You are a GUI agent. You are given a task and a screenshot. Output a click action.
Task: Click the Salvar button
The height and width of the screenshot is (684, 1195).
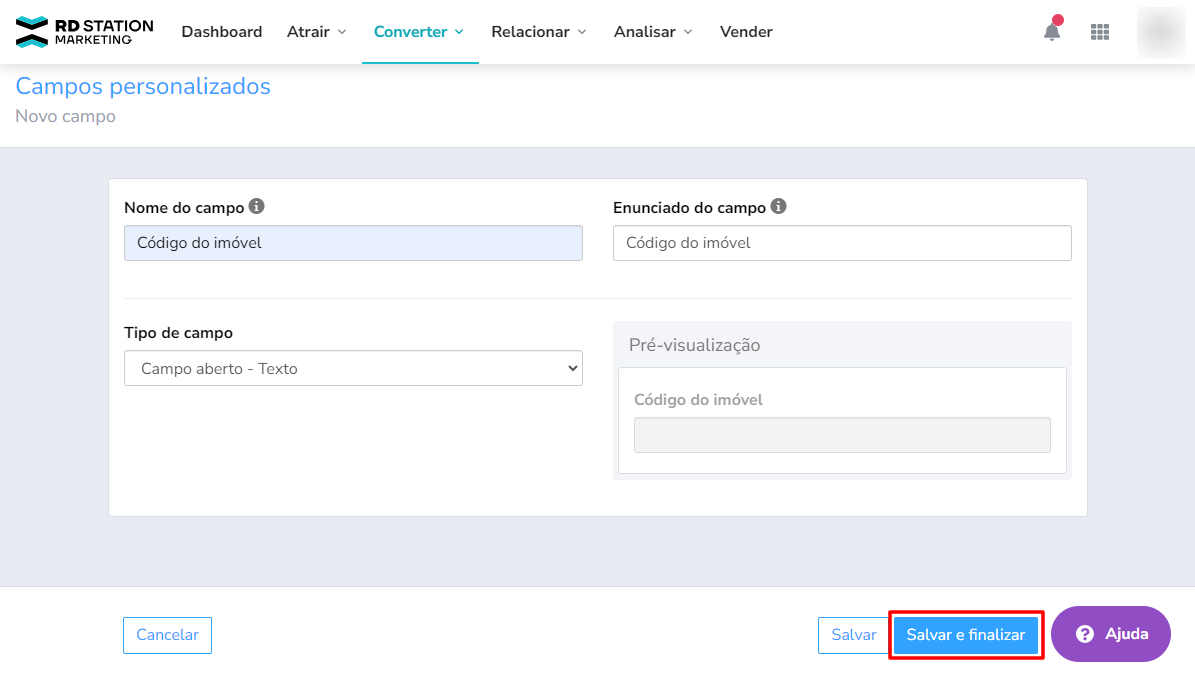coord(853,635)
